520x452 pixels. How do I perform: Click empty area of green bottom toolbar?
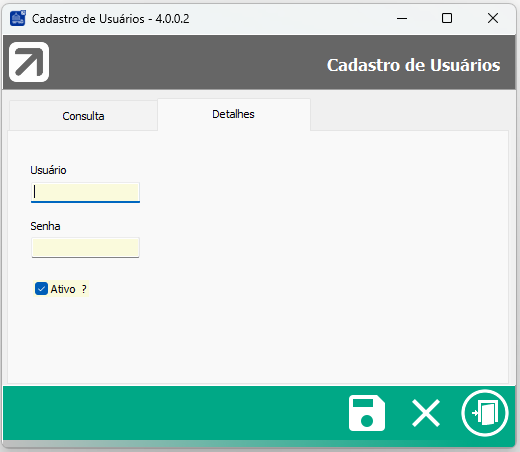pyautogui.click(x=173, y=413)
